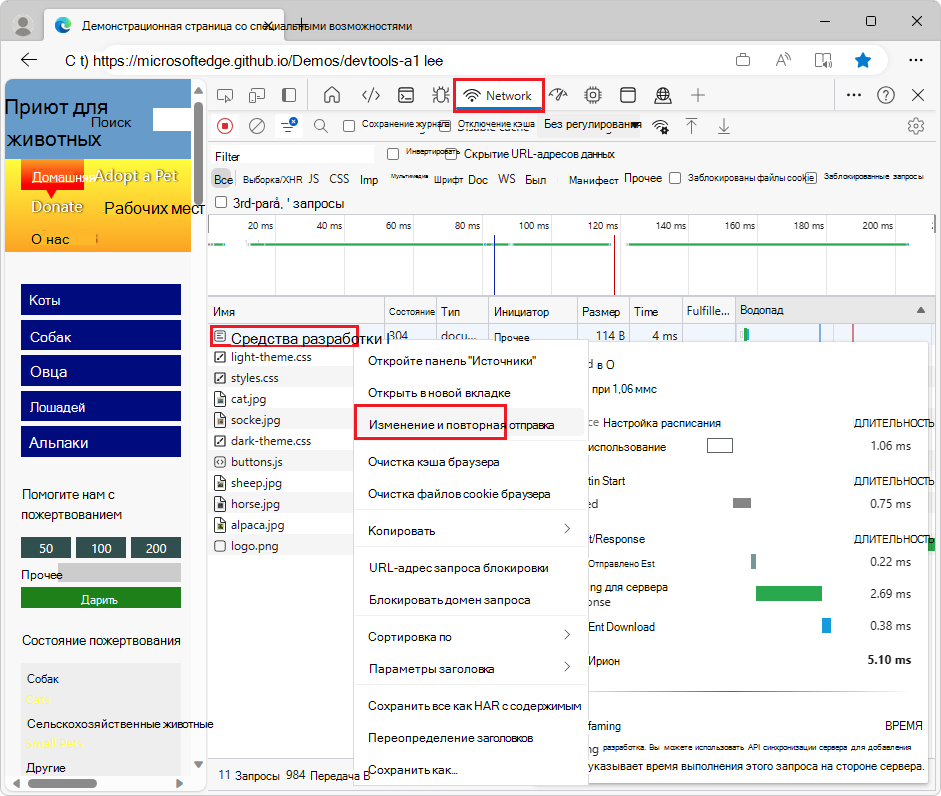Screen dimensions: 941x796
Task: Open the Welcome home tool
Action: coord(332,95)
